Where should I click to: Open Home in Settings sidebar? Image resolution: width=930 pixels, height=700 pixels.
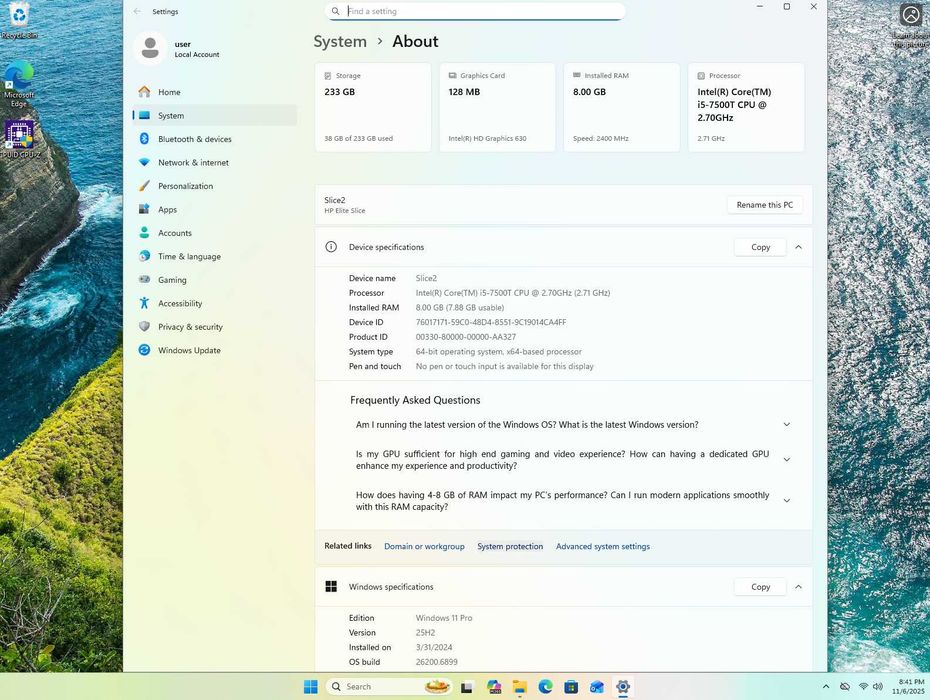(x=215, y=92)
